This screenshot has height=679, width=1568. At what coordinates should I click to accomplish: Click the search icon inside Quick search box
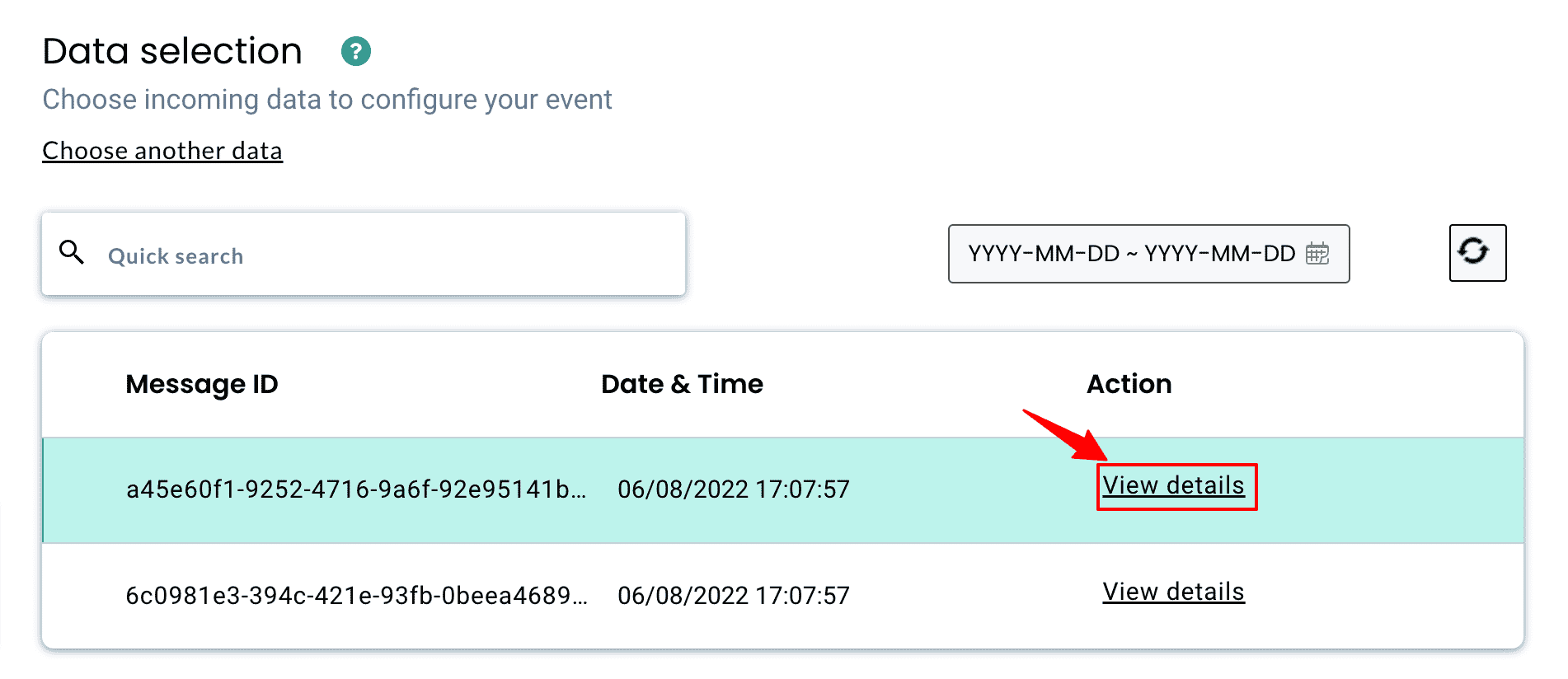(x=72, y=253)
